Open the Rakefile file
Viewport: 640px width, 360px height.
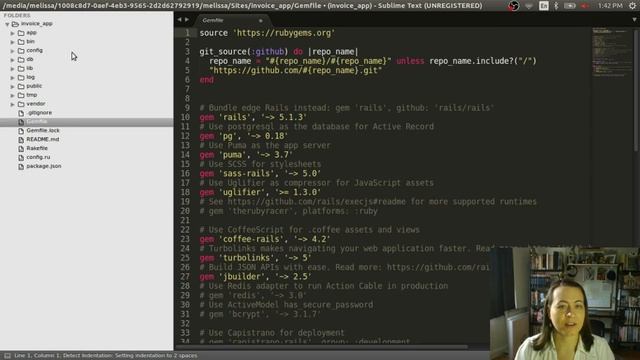(x=37, y=148)
